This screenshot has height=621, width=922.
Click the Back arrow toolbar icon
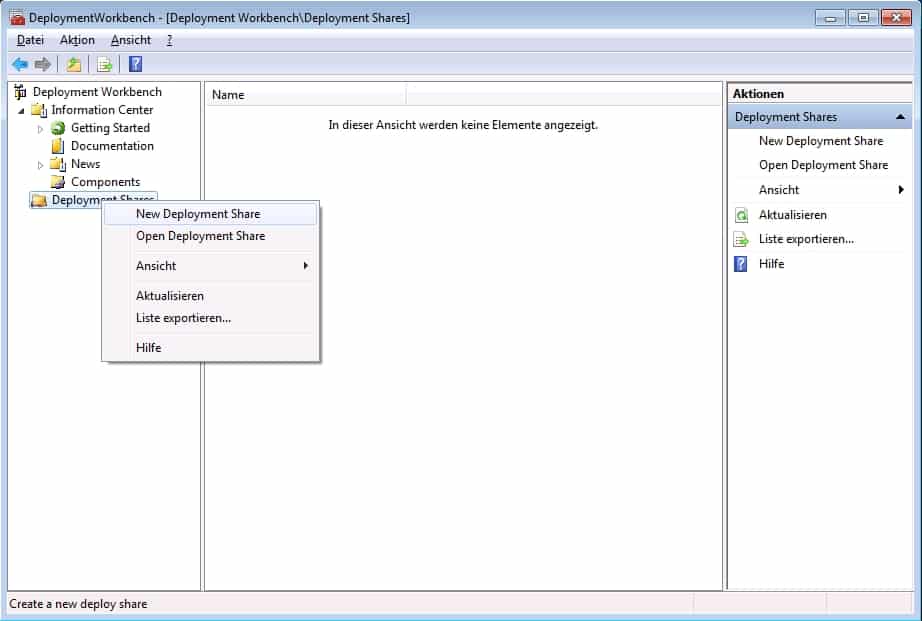(x=20, y=64)
